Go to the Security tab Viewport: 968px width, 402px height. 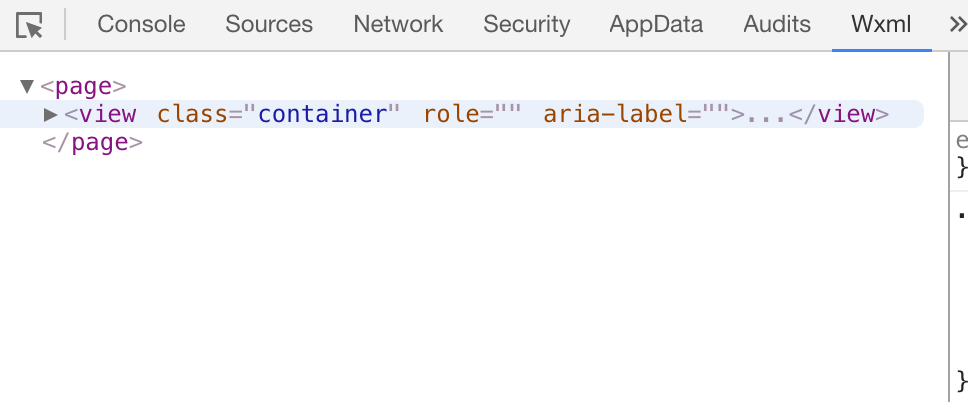point(526,25)
